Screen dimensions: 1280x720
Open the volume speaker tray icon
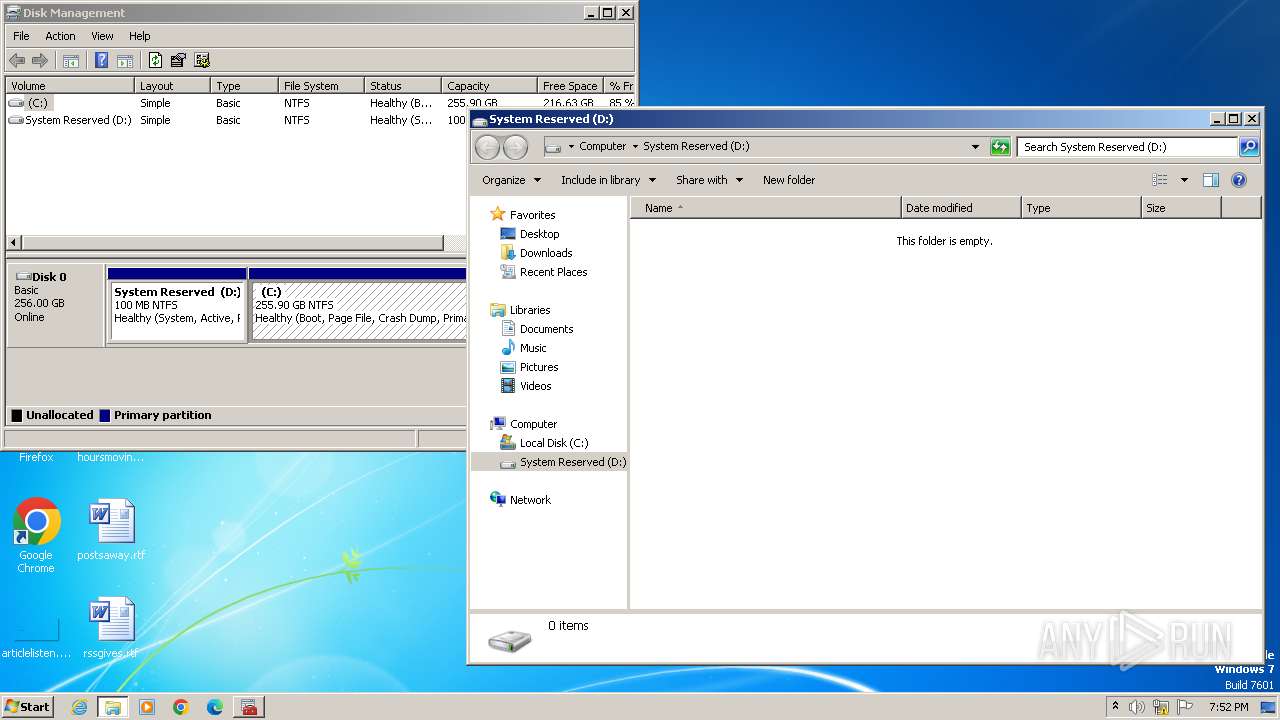[1137, 707]
